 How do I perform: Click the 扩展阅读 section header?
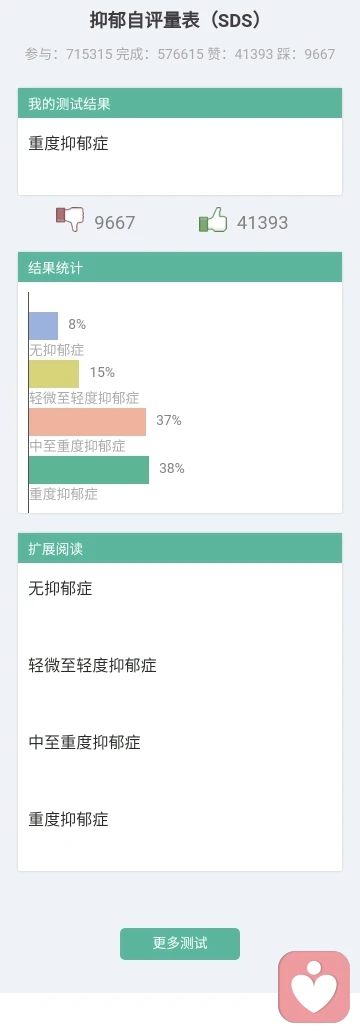pyautogui.click(x=180, y=548)
